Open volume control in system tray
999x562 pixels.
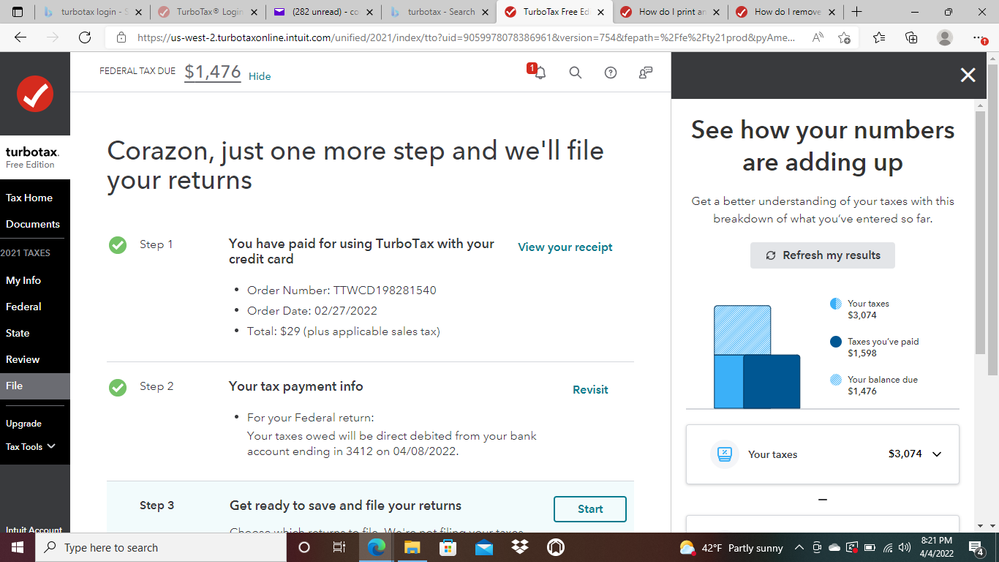coord(905,547)
